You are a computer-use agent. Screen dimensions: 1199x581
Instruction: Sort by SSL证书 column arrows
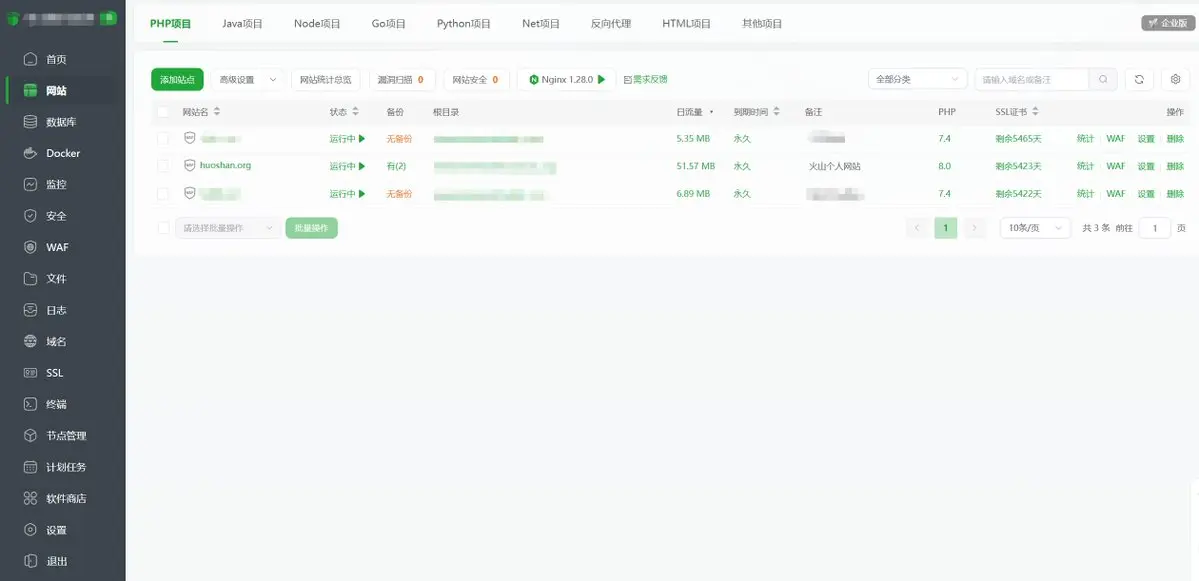point(1035,112)
